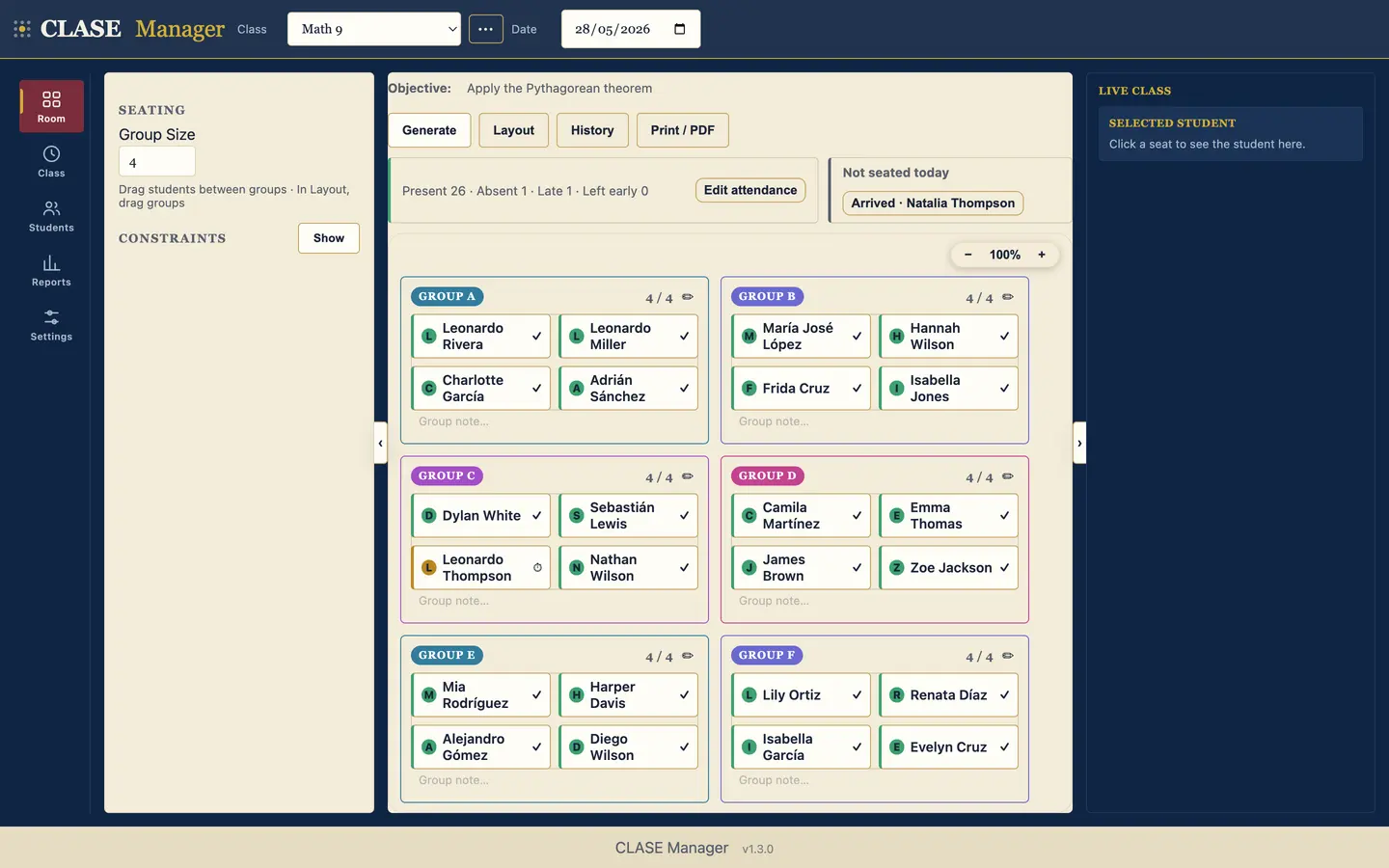Toggle attendance check for Mia Rodríguez
Image resolution: width=1389 pixels, height=868 pixels.
tap(536, 695)
